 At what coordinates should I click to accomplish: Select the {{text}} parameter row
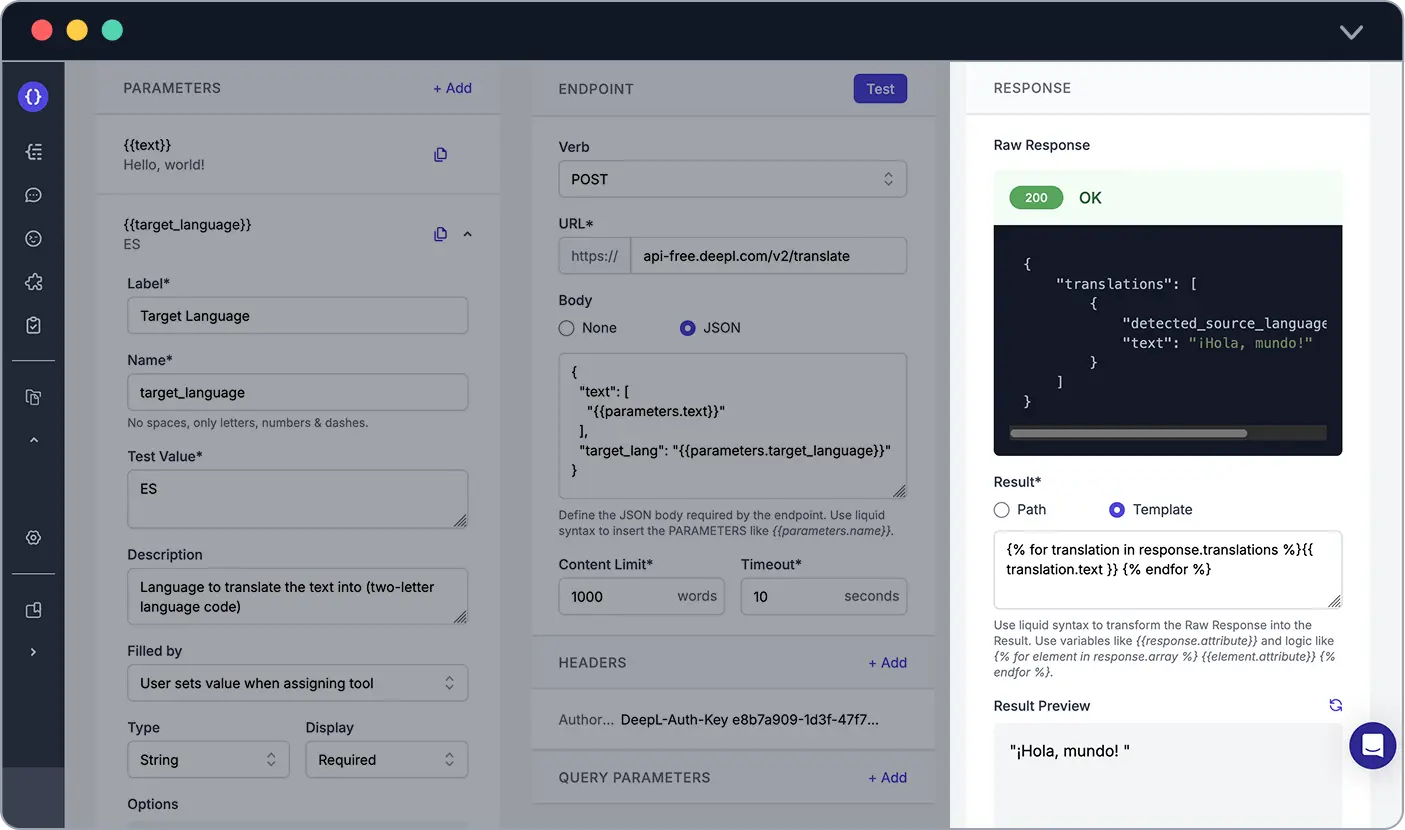[x=297, y=155]
